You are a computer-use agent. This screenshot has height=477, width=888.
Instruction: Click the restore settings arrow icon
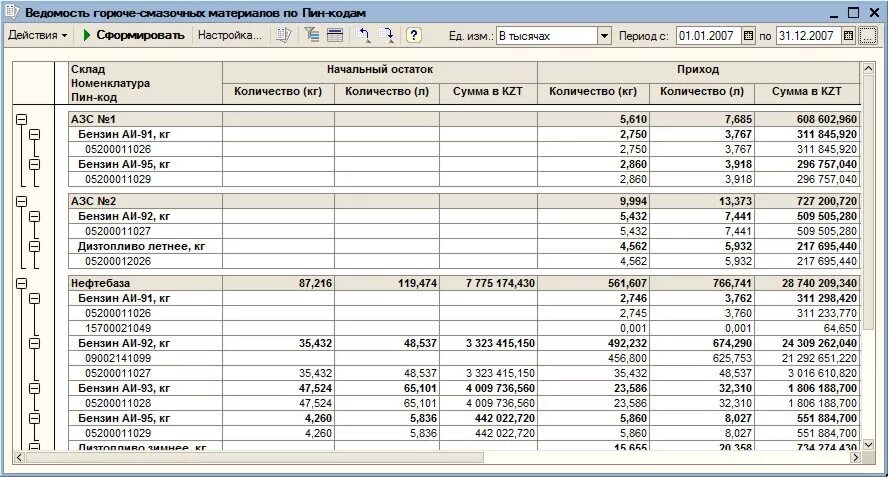tap(363, 35)
